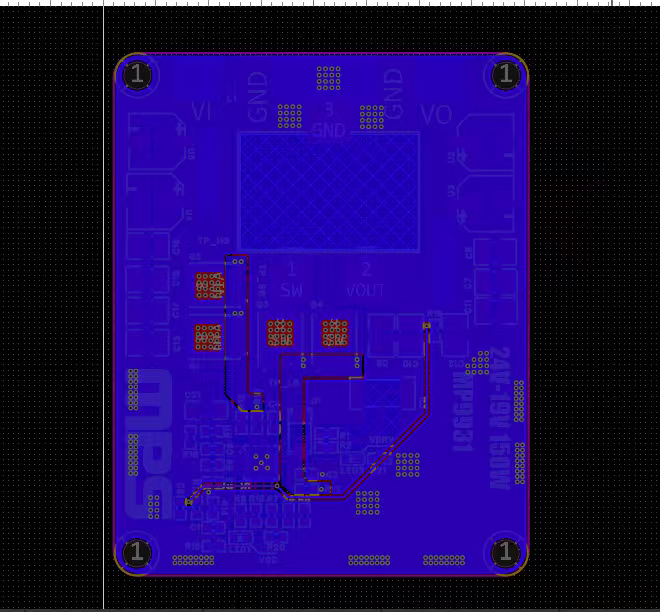
Task: Select the upper red pad beside TP_HG
Action: click(x=208, y=286)
